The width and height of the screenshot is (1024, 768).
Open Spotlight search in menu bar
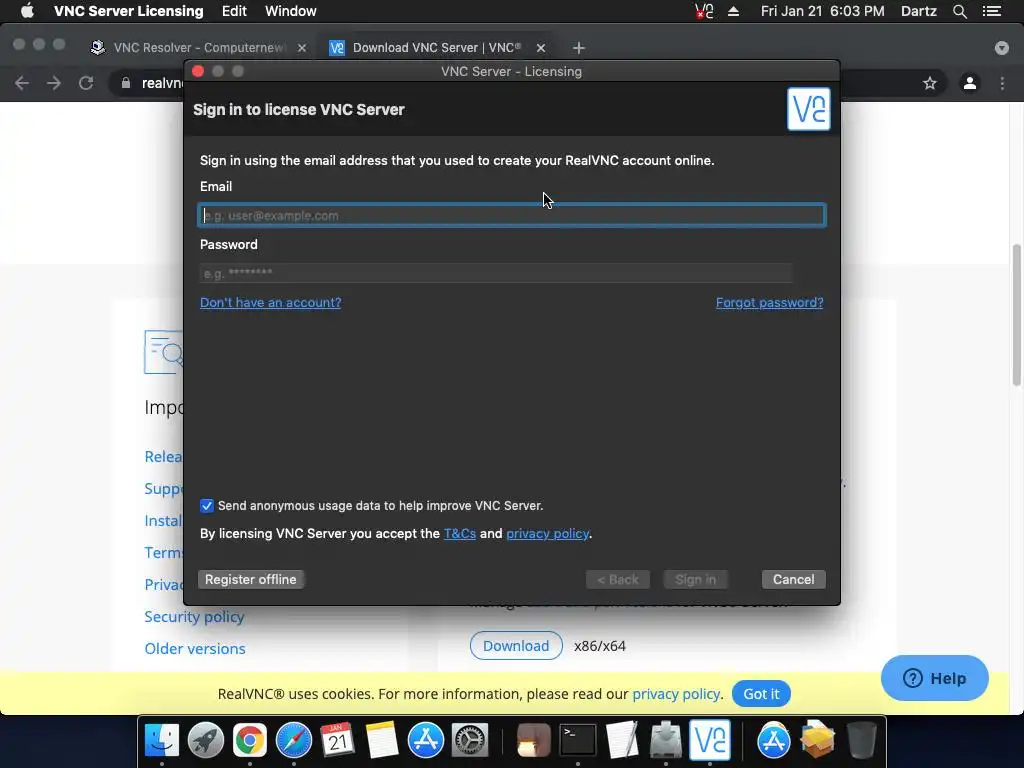point(959,11)
